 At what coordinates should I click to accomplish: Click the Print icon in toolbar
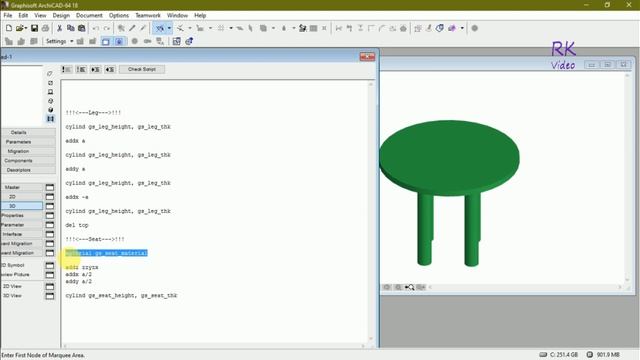(45, 28)
